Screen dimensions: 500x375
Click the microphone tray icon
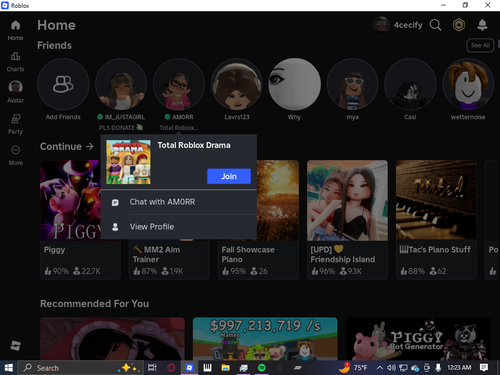438,368
